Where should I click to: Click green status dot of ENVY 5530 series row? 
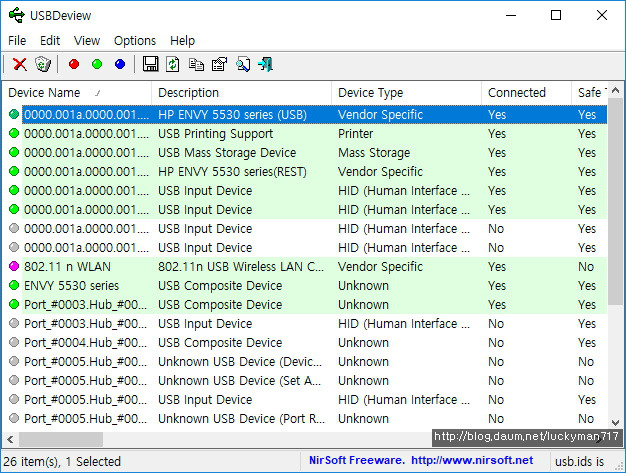(14, 285)
